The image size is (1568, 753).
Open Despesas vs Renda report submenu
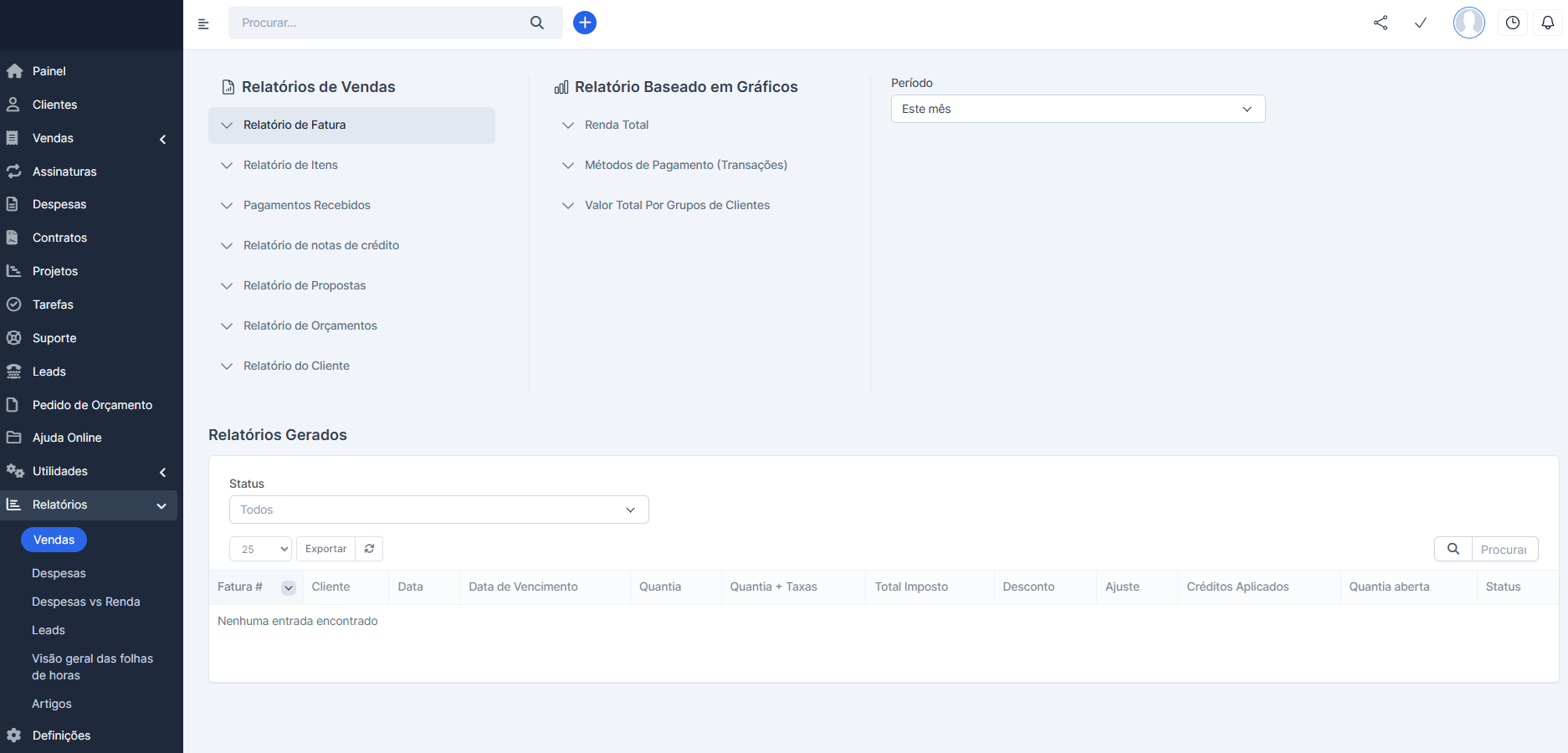coord(85,602)
